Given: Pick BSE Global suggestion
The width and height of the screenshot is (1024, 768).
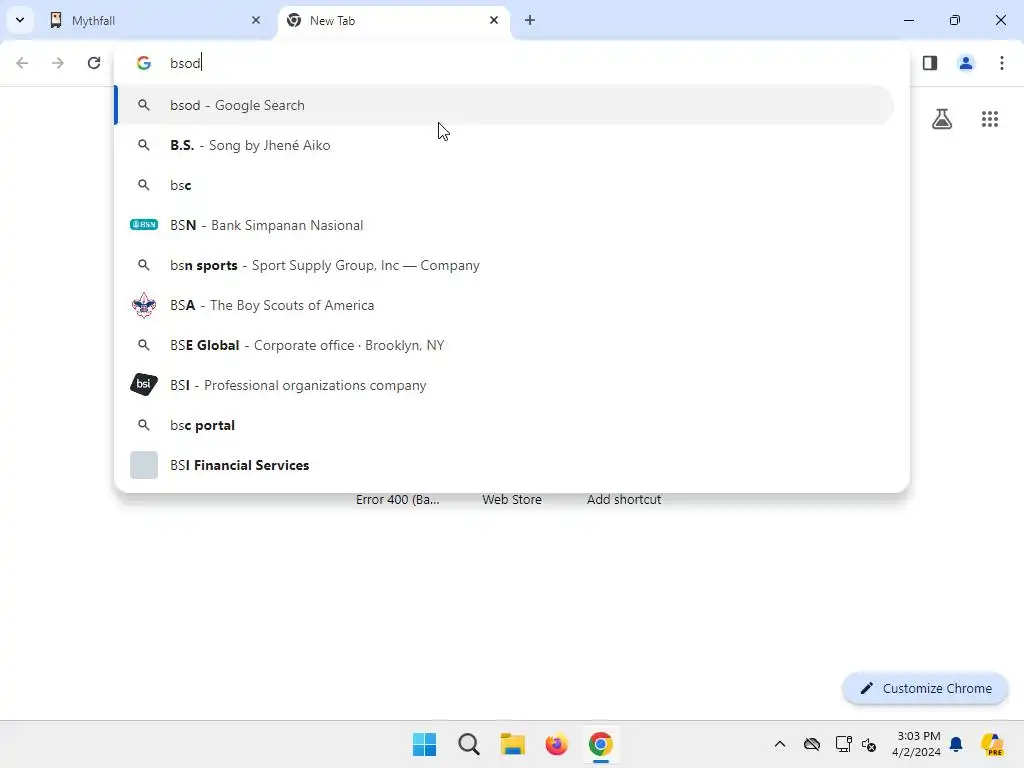Looking at the screenshot, I should coord(504,345).
